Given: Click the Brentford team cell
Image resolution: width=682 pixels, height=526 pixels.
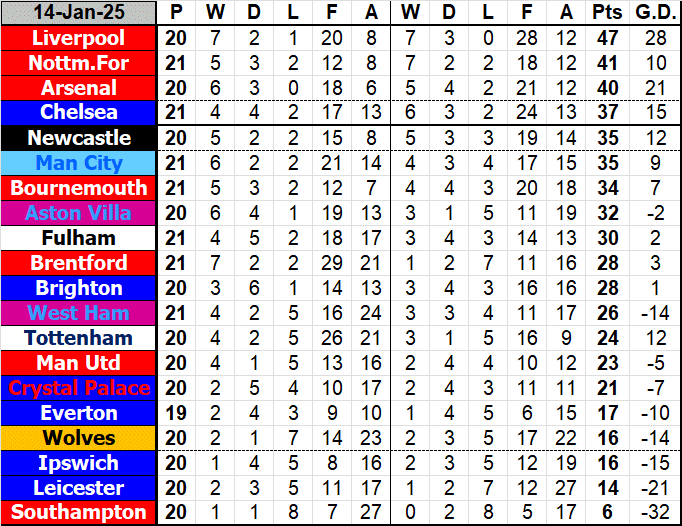Looking at the screenshot, I should (79, 263).
